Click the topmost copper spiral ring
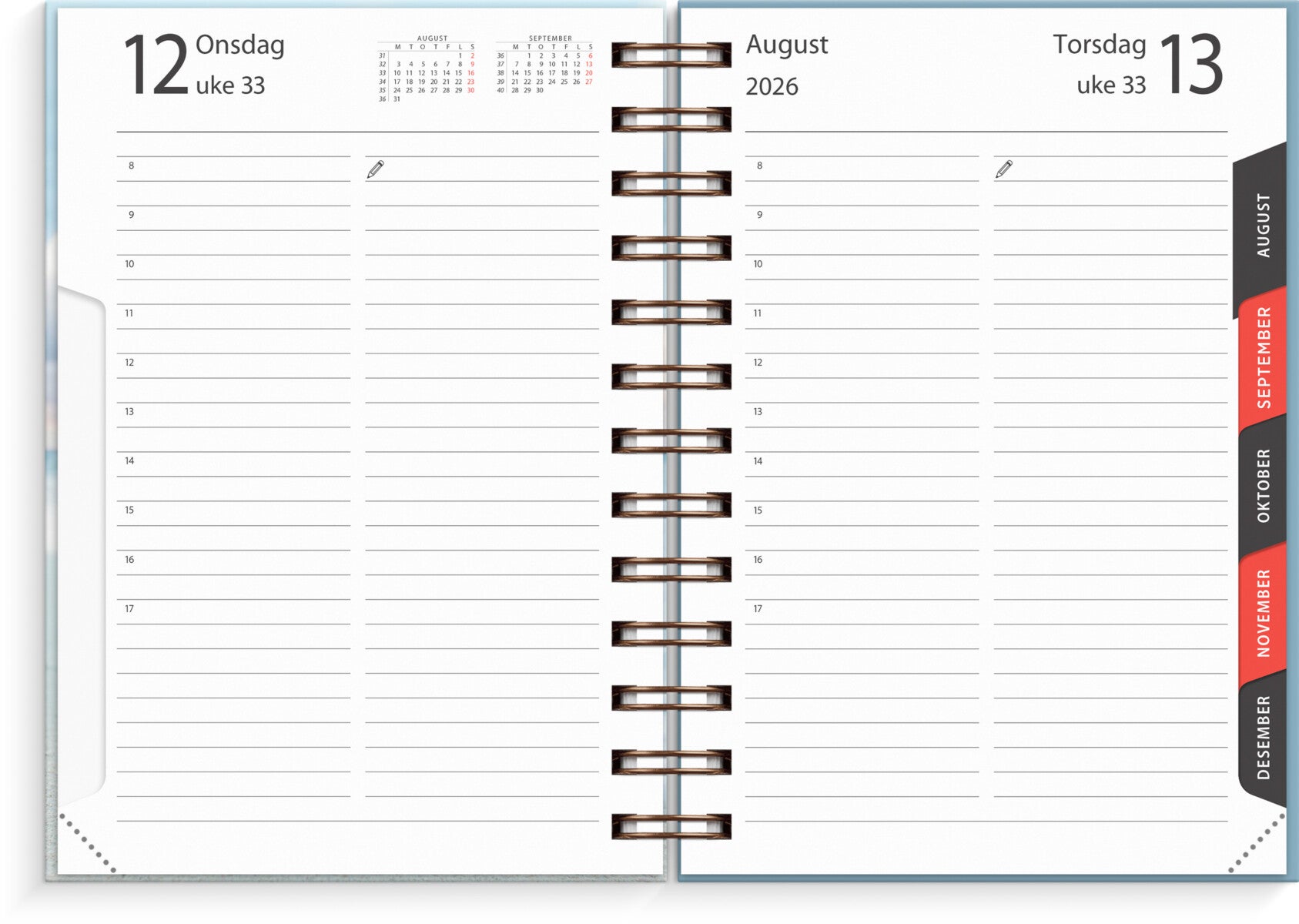This screenshot has width=1299, height=924. 671,55
